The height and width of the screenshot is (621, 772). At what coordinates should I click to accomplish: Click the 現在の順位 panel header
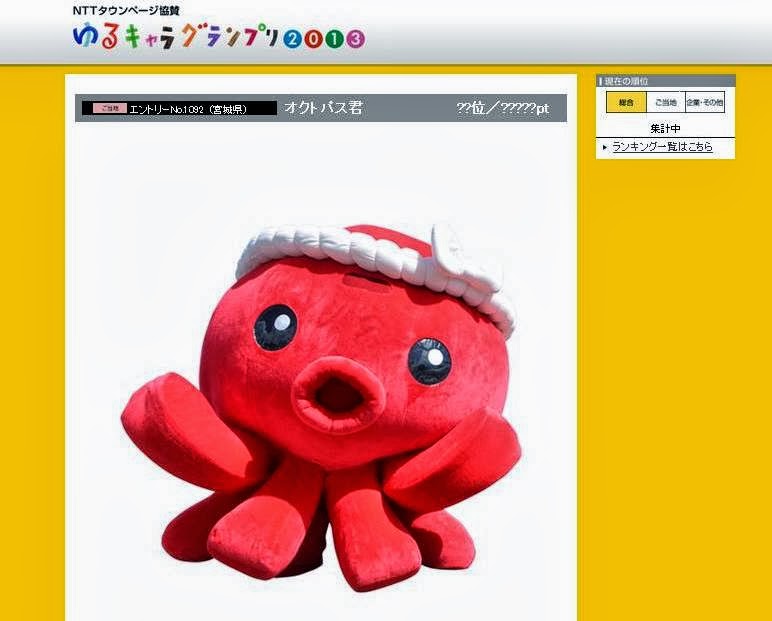[x=666, y=81]
